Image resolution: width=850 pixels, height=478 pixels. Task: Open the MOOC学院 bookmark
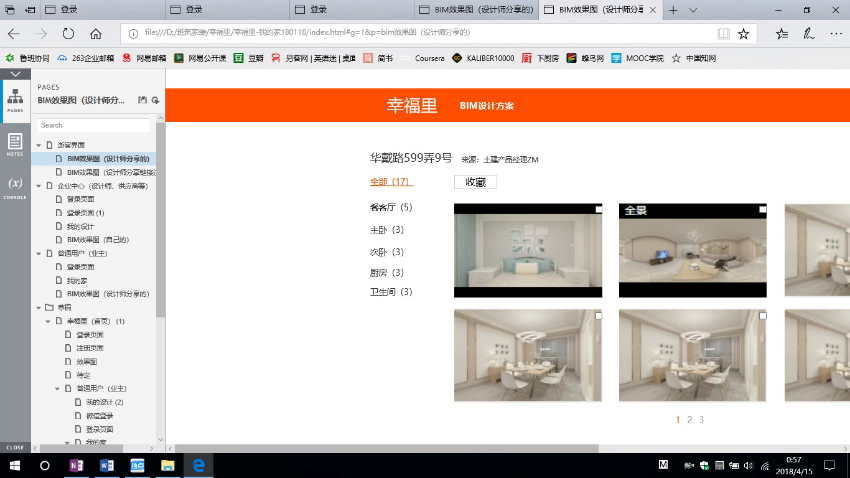point(638,58)
